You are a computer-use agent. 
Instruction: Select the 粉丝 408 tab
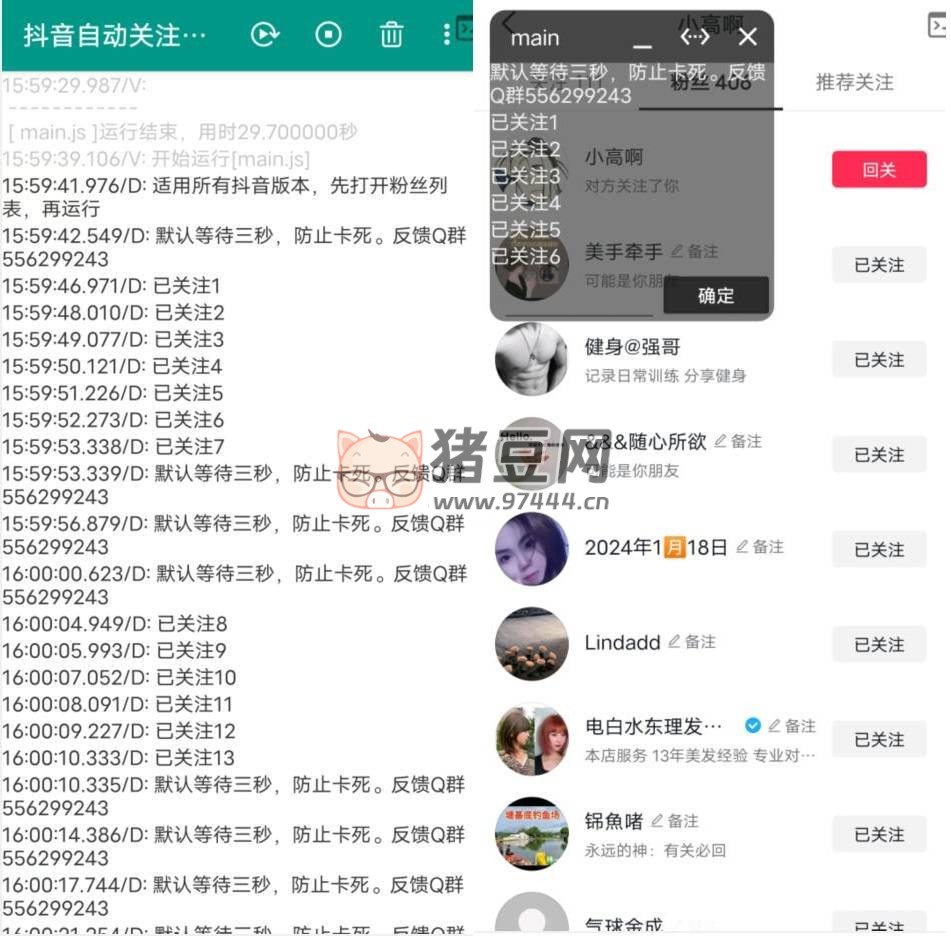710,82
